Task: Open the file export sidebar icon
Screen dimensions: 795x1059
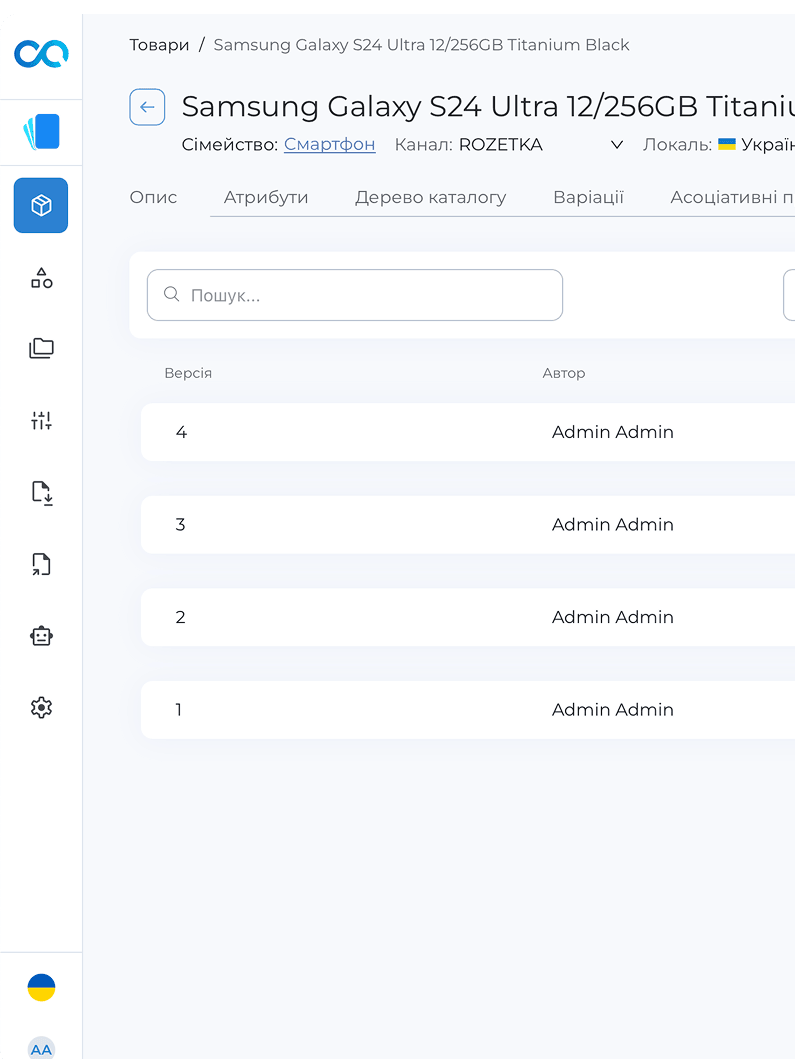Action: pos(41,564)
